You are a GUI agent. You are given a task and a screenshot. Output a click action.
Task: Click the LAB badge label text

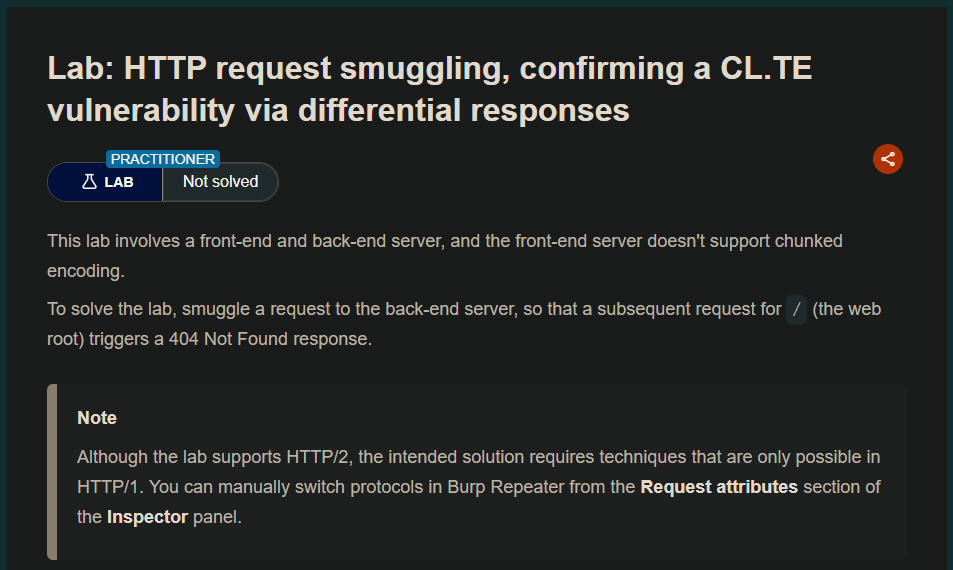[119, 182]
